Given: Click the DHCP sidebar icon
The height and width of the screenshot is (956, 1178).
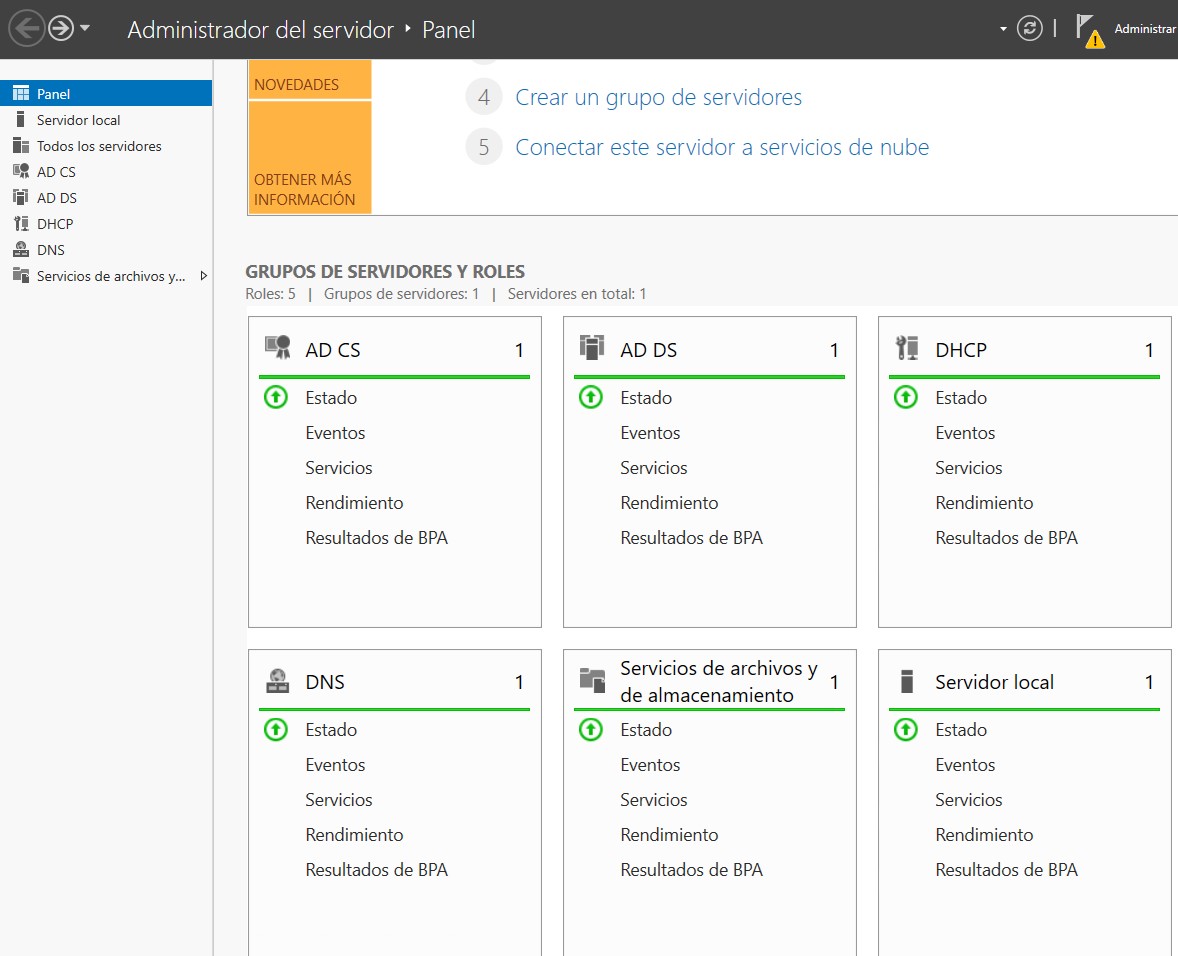Looking at the screenshot, I should click(21, 224).
